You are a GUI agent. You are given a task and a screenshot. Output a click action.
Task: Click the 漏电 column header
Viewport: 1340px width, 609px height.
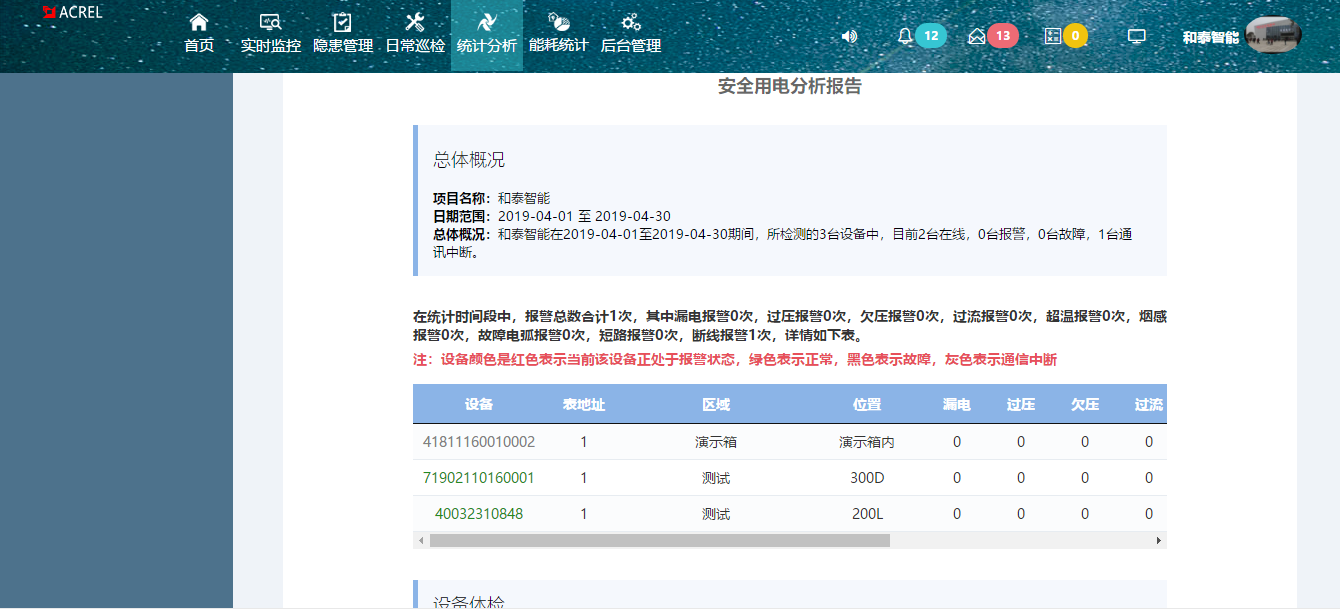(957, 405)
